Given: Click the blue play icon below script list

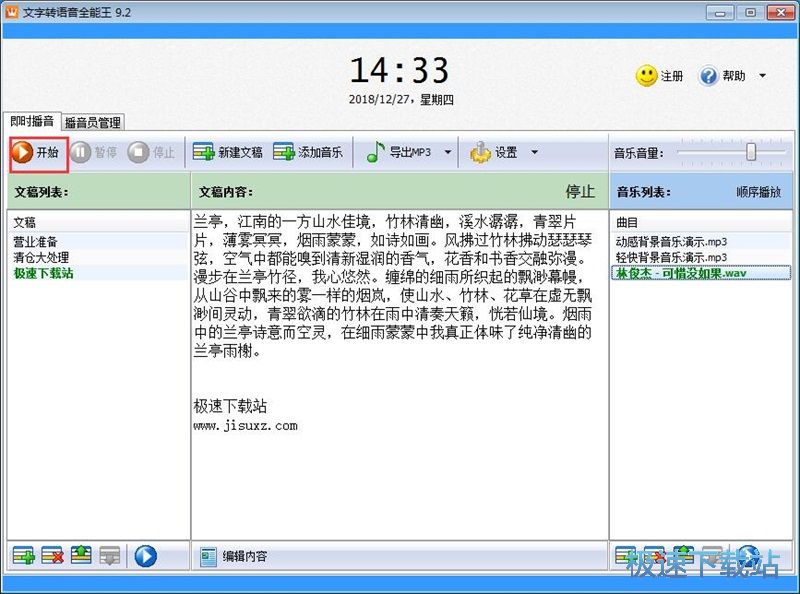Looking at the screenshot, I should 145,556.
